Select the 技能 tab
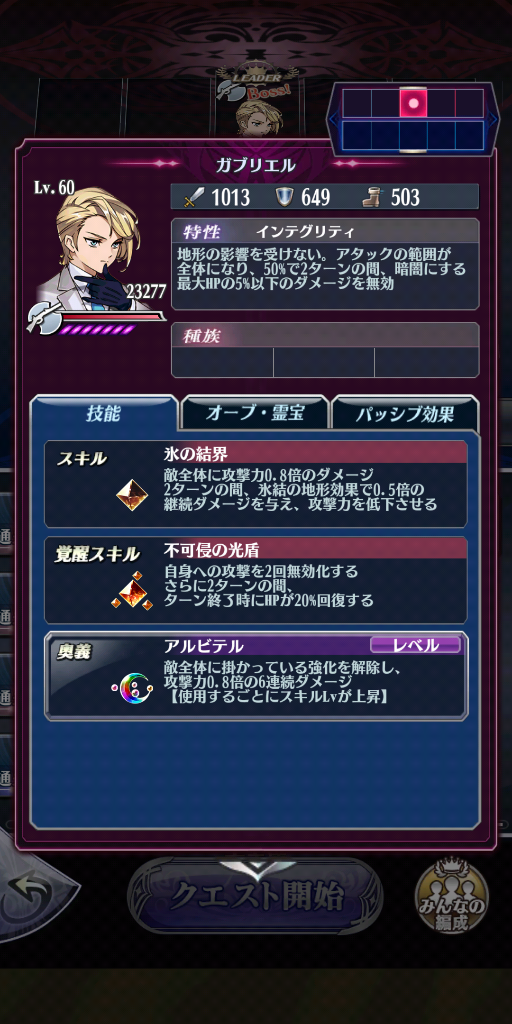This screenshot has height=1024, width=512. [104, 413]
